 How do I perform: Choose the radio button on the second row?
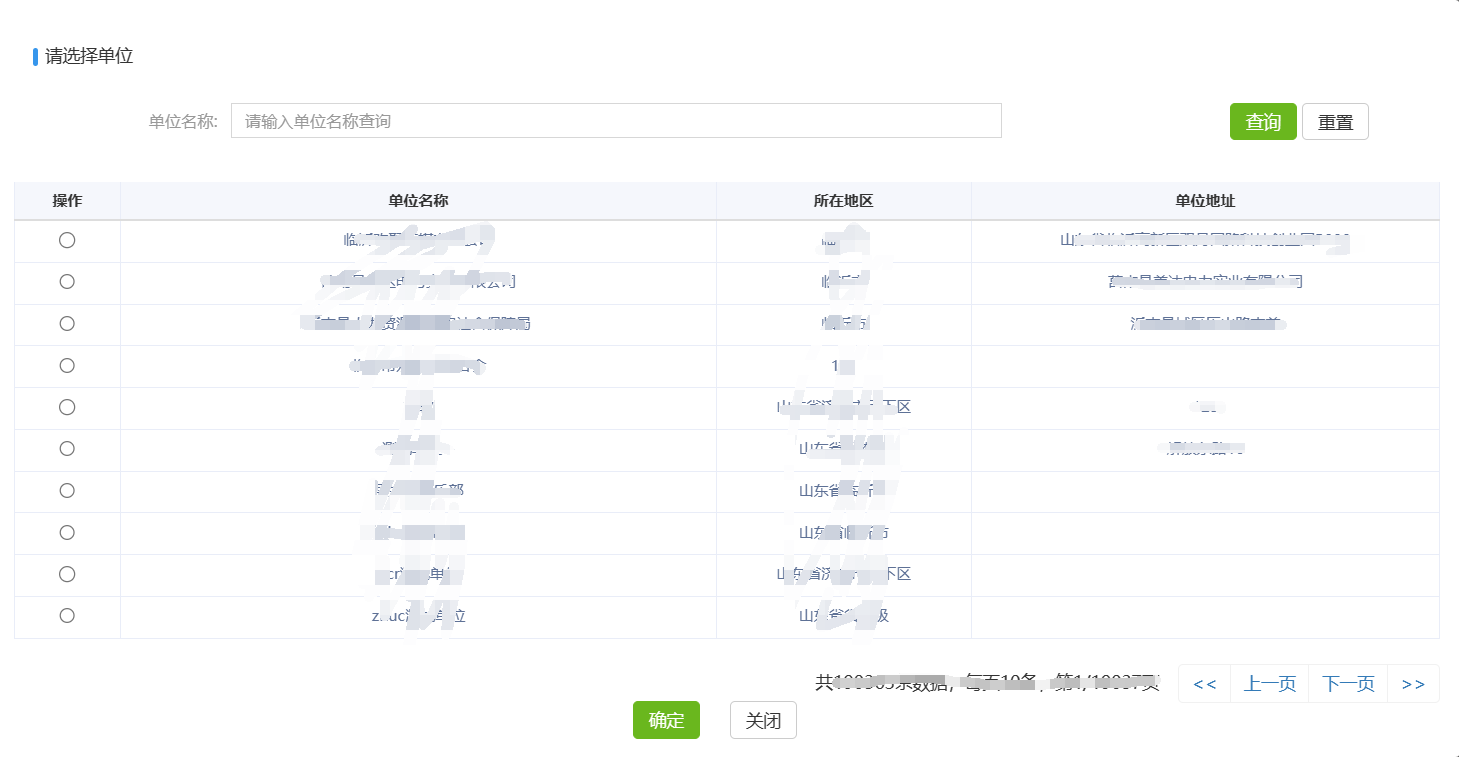tap(67, 283)
